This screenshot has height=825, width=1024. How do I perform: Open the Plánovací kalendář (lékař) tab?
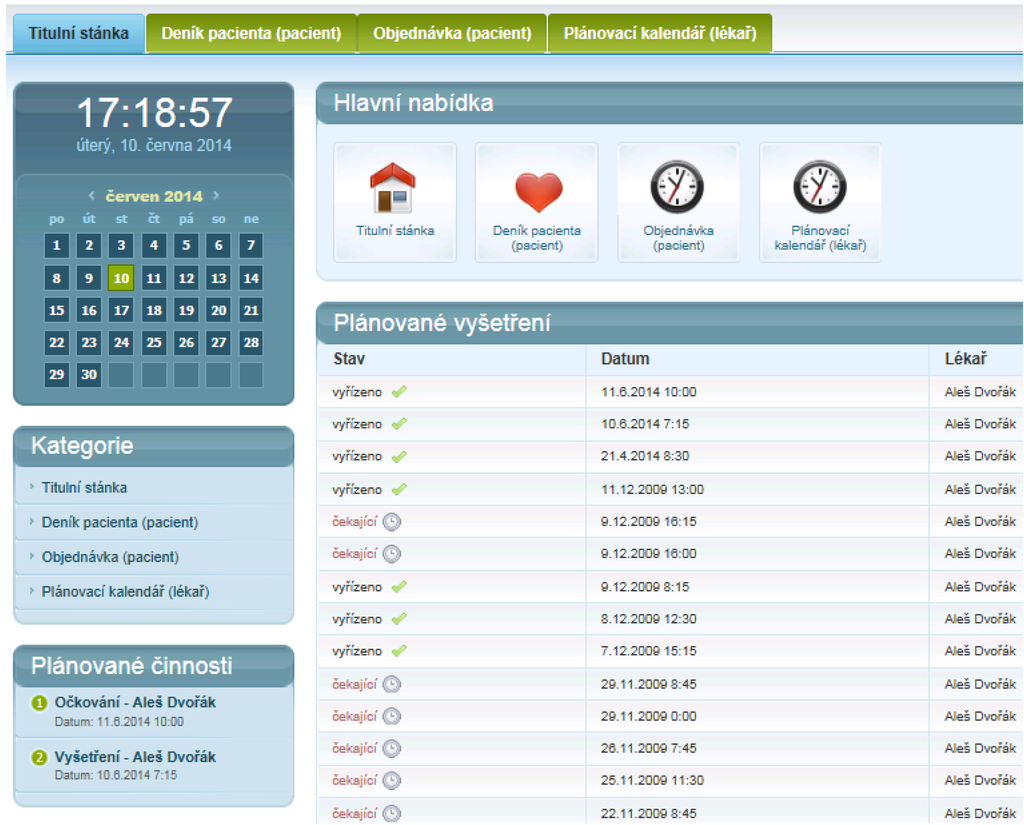[659, 33]
